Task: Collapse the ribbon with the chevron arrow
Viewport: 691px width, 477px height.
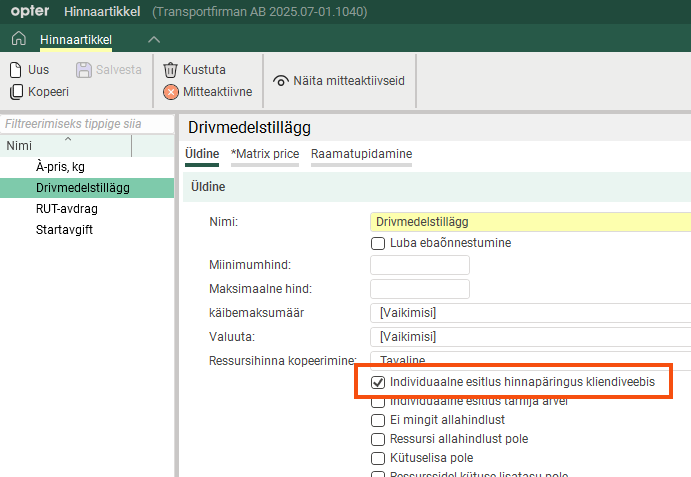Action: coord(153,39)
